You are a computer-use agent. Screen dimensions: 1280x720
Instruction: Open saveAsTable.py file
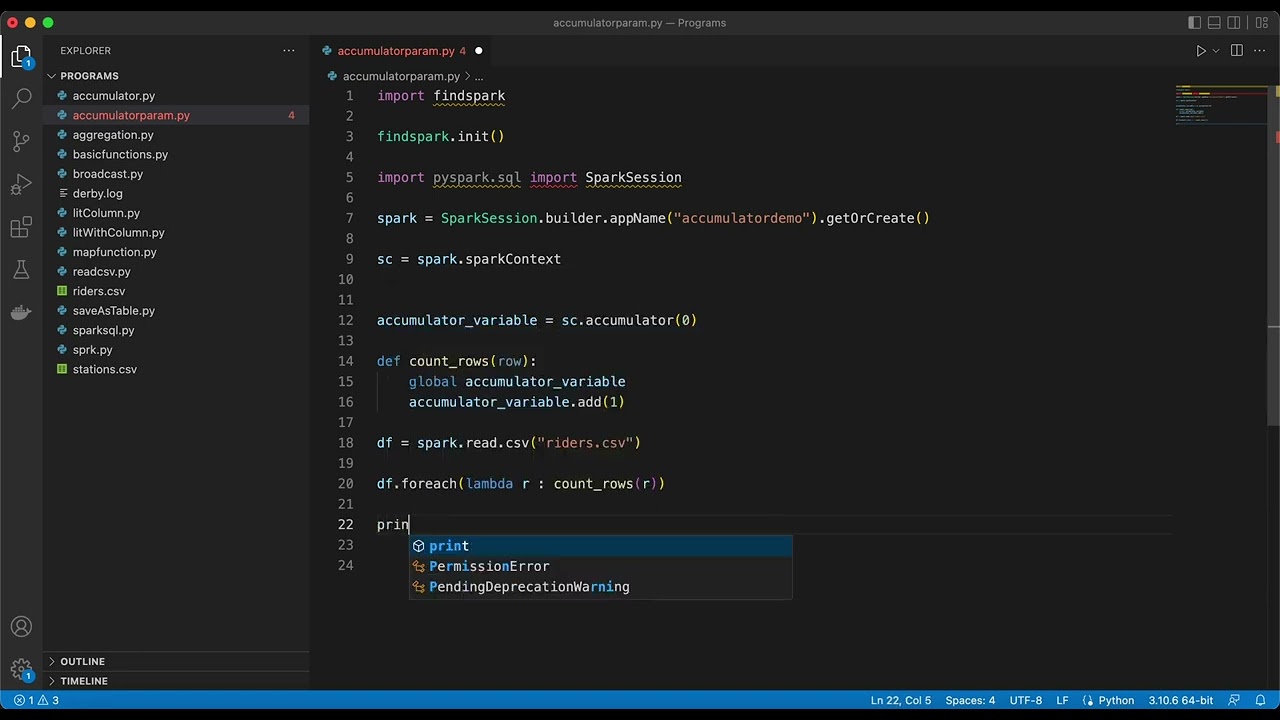click(113, 311)
